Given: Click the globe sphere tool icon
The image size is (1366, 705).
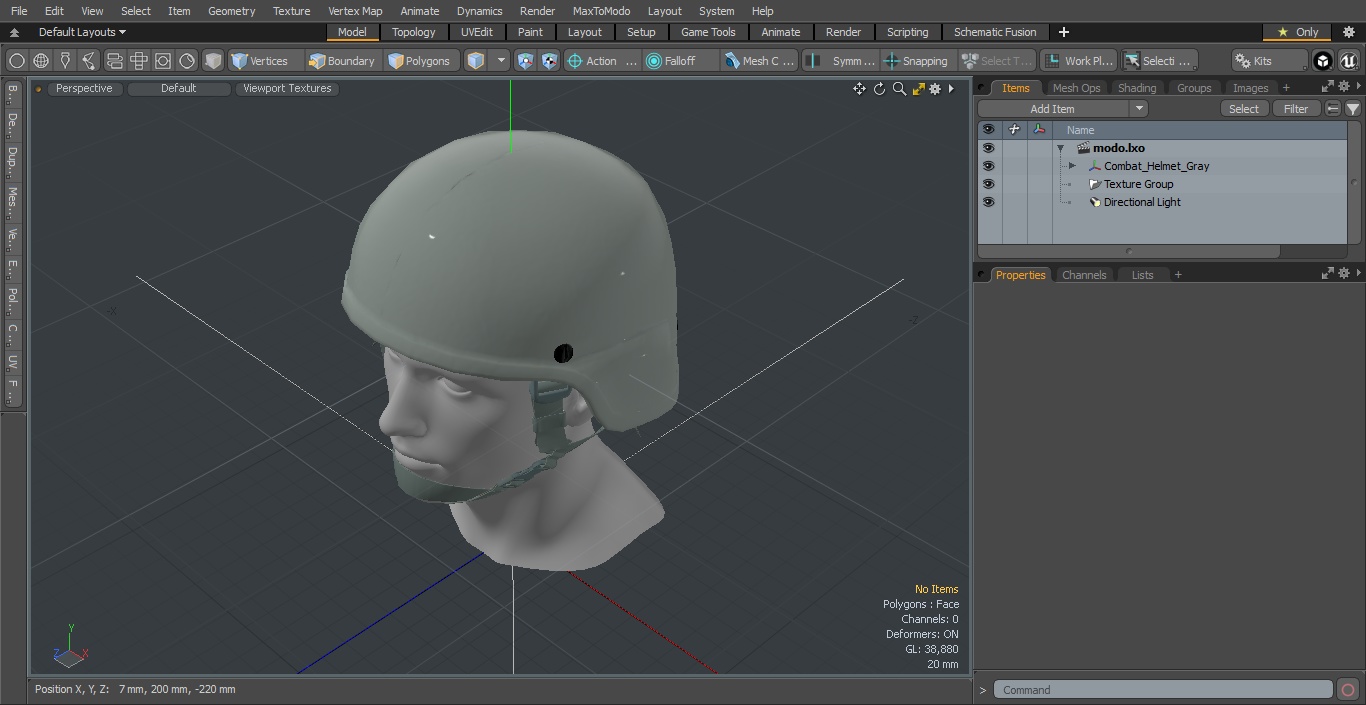Looking at the screenshot, I should (x=41, y=61).
